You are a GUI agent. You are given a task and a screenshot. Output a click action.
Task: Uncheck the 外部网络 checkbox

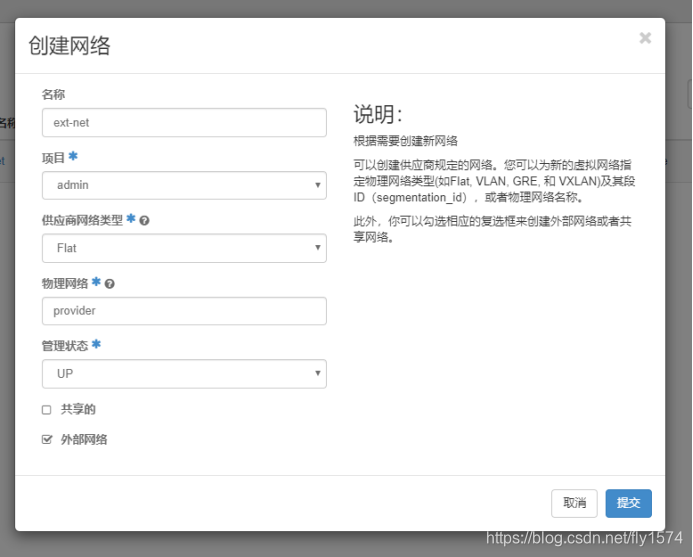pos(46,439)
